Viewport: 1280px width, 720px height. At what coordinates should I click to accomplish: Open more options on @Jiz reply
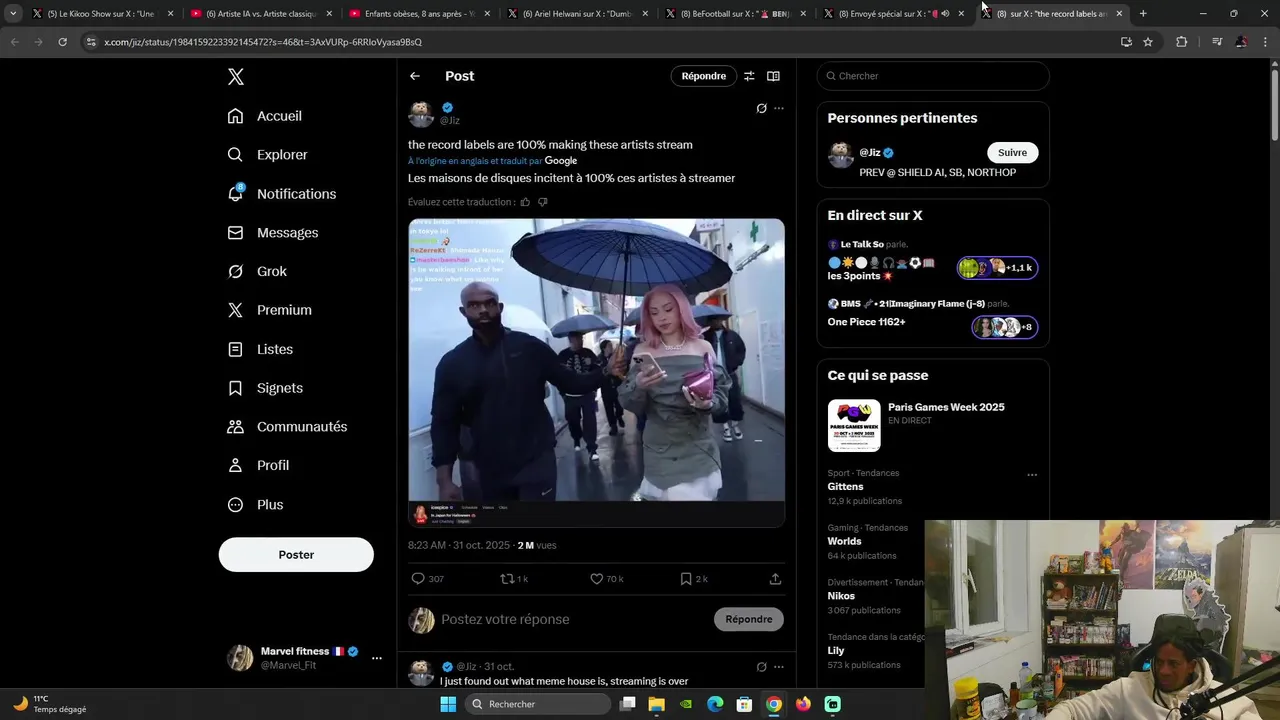[779, 667]
